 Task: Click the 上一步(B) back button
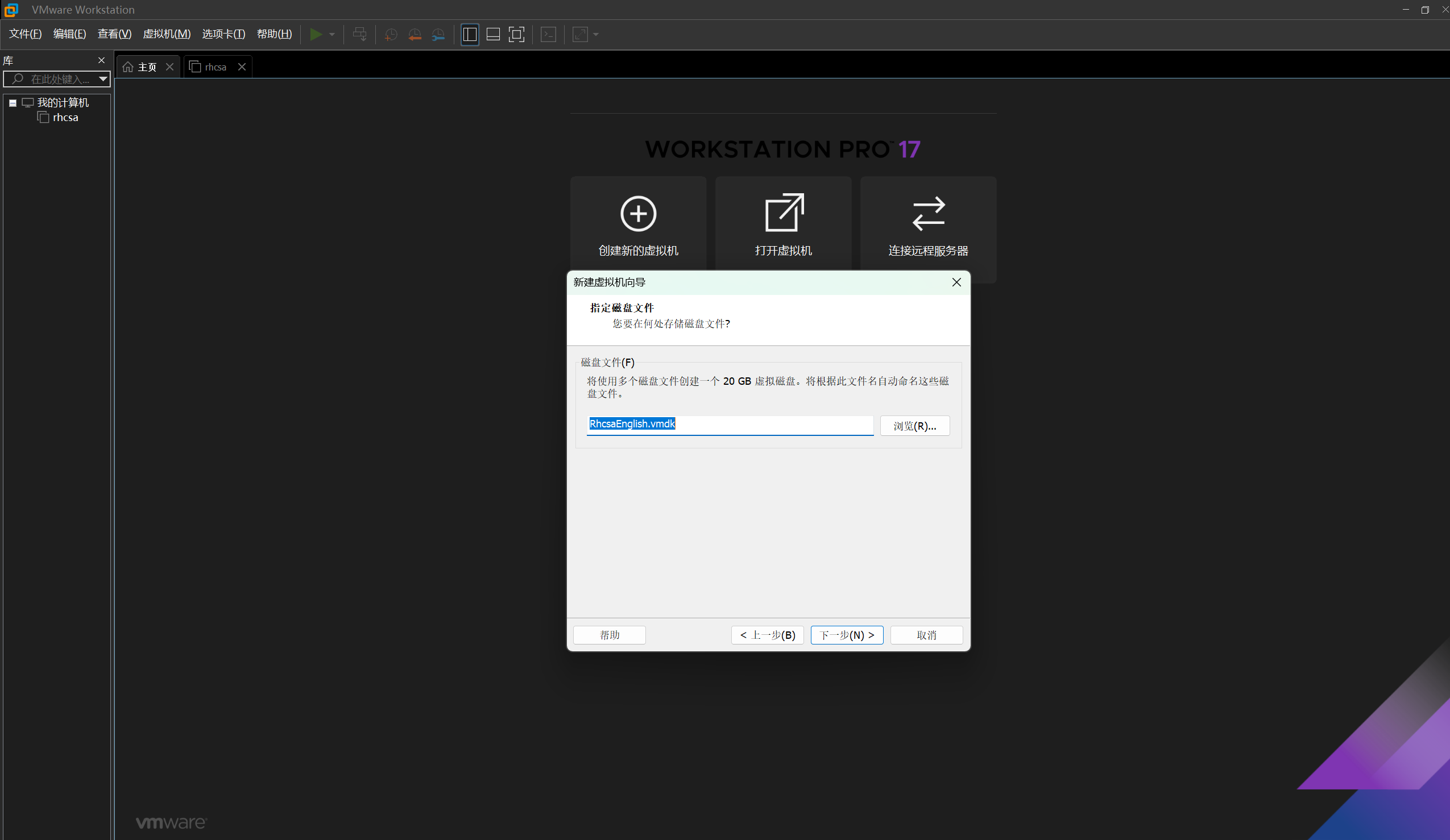click(768, 635)
